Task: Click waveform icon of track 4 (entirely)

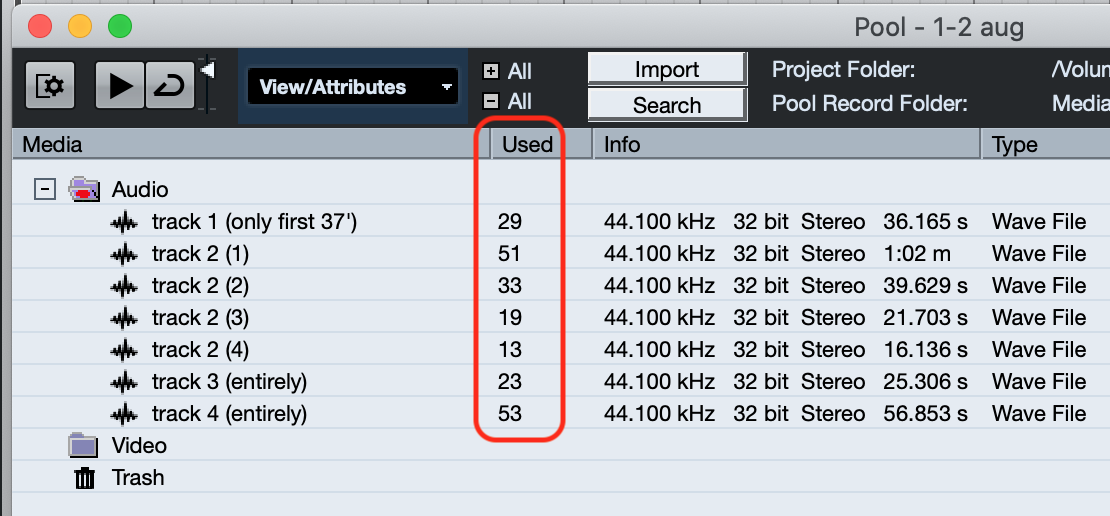Action: 124,414
